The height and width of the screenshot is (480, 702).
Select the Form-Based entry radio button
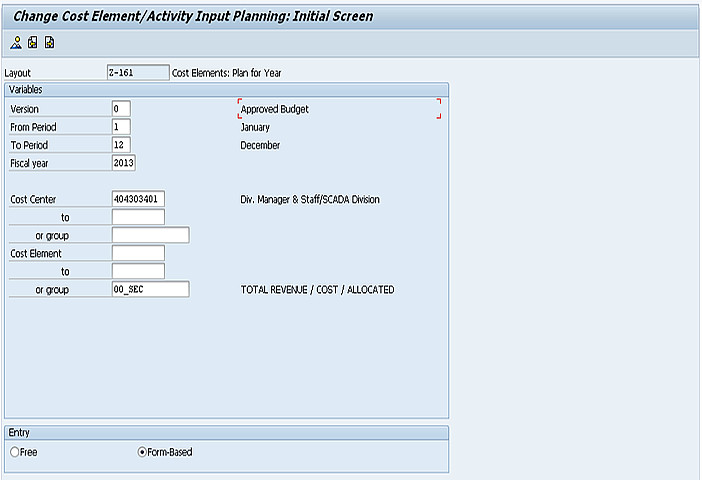tap(142, 452)
